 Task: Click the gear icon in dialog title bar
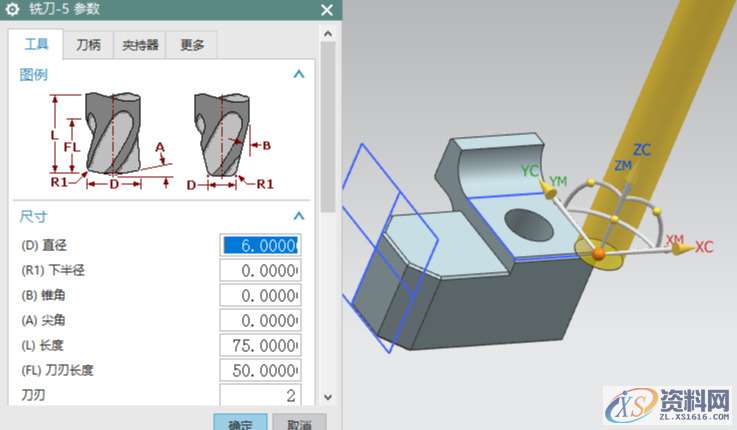click(x=12, y=10)
